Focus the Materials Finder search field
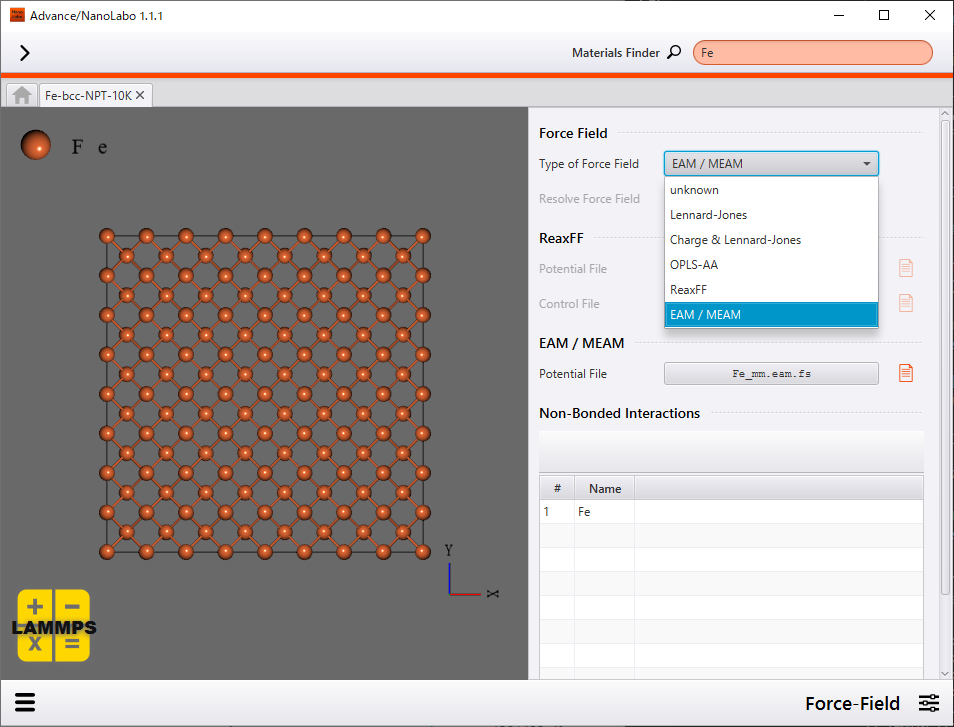Viewport: 954px width, 727px height. pos(812,53)
